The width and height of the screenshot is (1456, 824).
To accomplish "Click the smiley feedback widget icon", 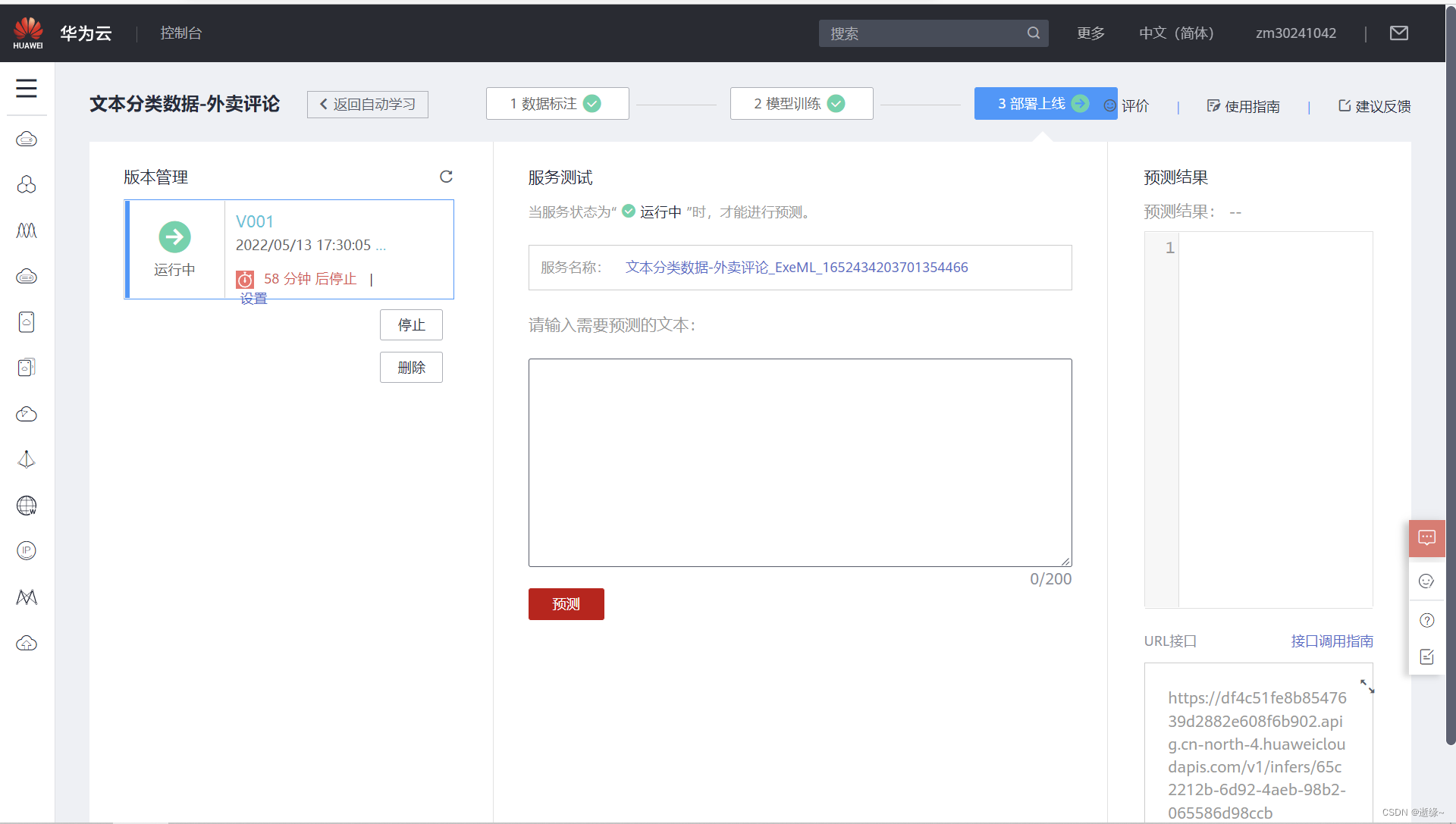I will pos(1426,581).
